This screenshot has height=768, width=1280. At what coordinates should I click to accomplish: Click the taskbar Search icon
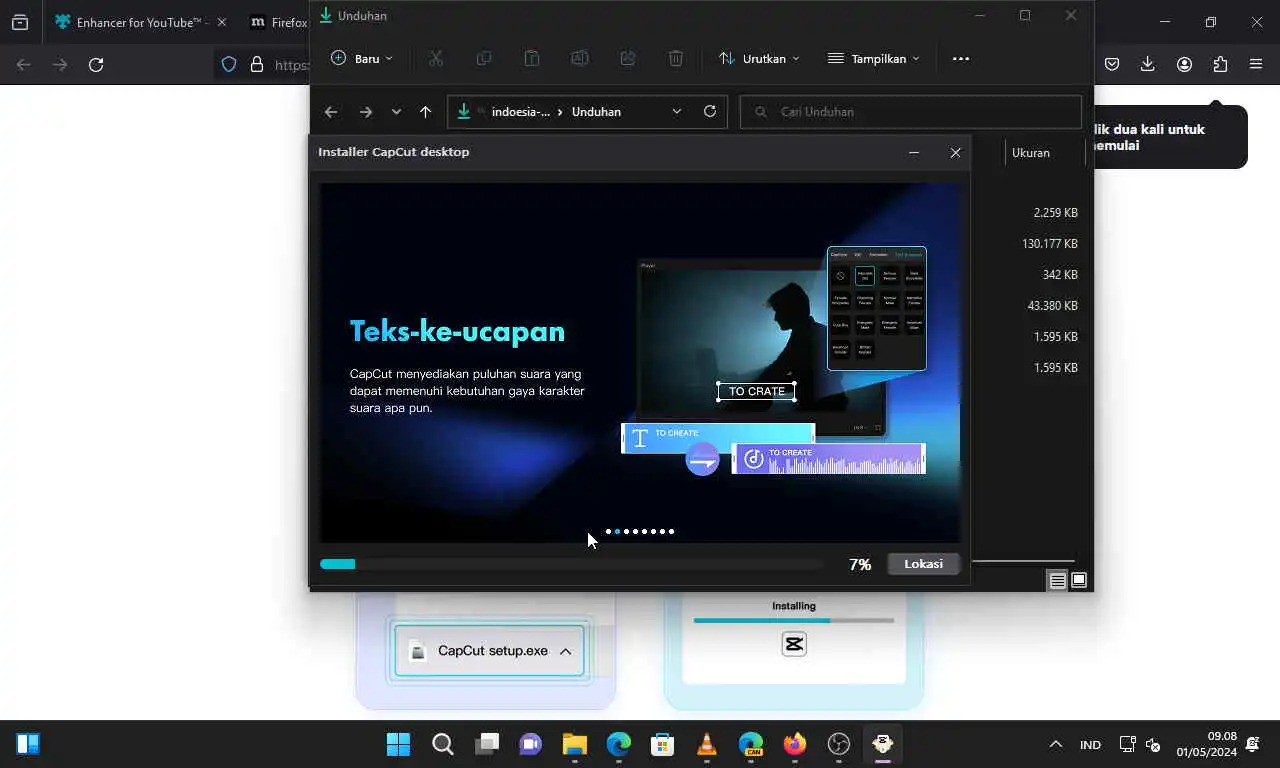[x=442, y=744]
